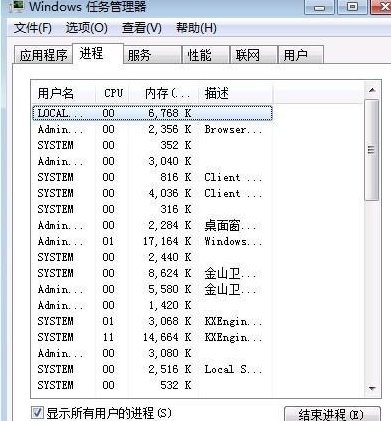
Task: Click the scrollbar down arrow
Action: 372,388
